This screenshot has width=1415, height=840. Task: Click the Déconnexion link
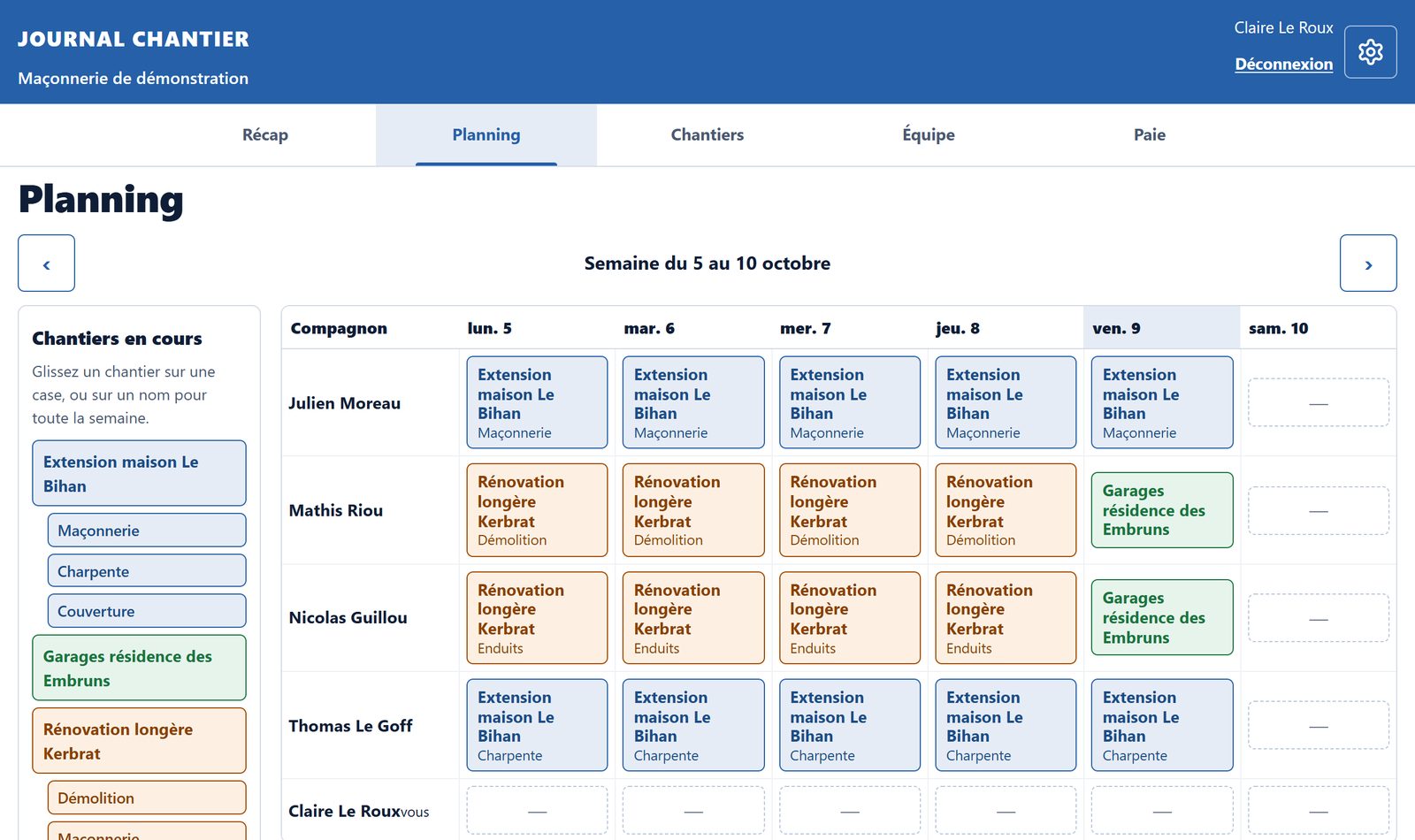click(x=1283, y=64)
